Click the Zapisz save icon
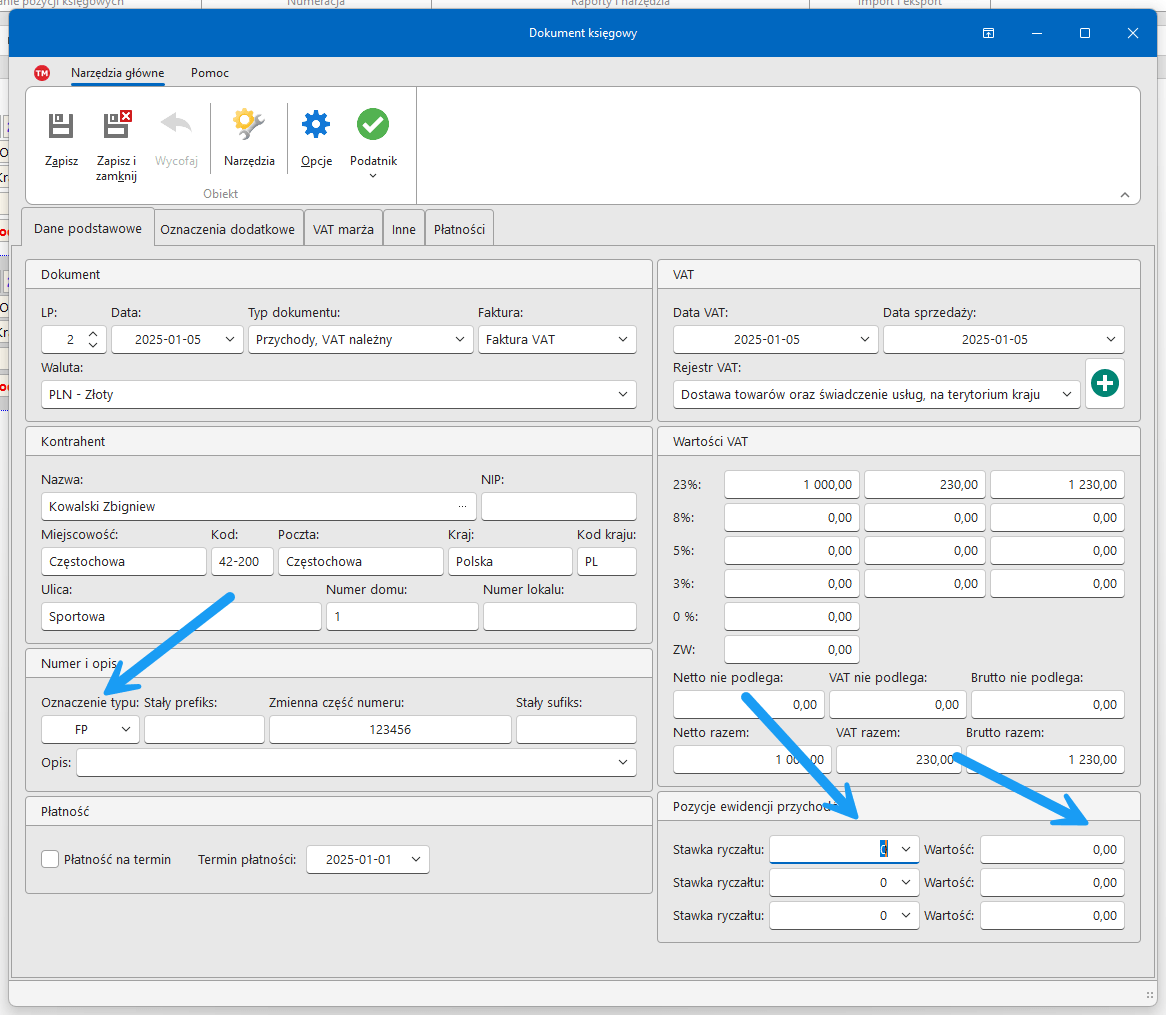The image size is (1166, 1015). pos(61,126)
